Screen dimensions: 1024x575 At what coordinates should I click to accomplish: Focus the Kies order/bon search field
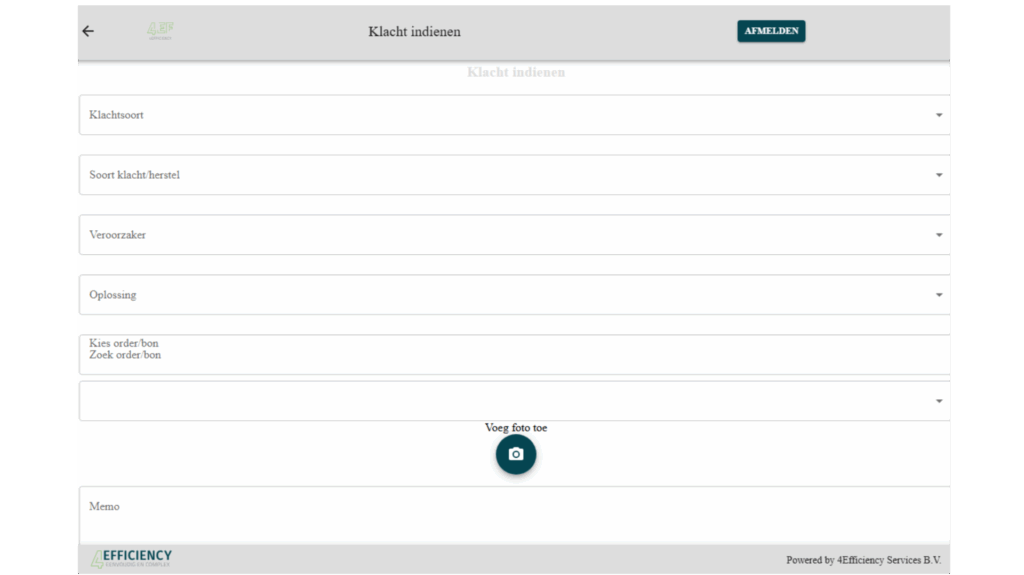pyautogui.click(x=500, y=354)
